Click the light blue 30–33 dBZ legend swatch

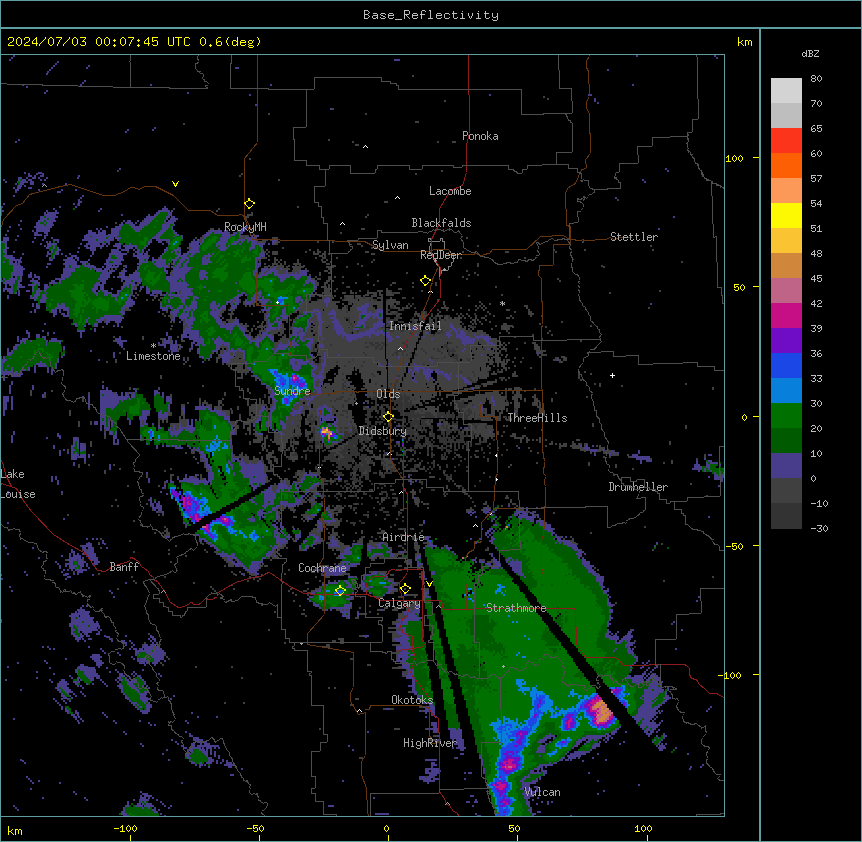click(786, 391)
